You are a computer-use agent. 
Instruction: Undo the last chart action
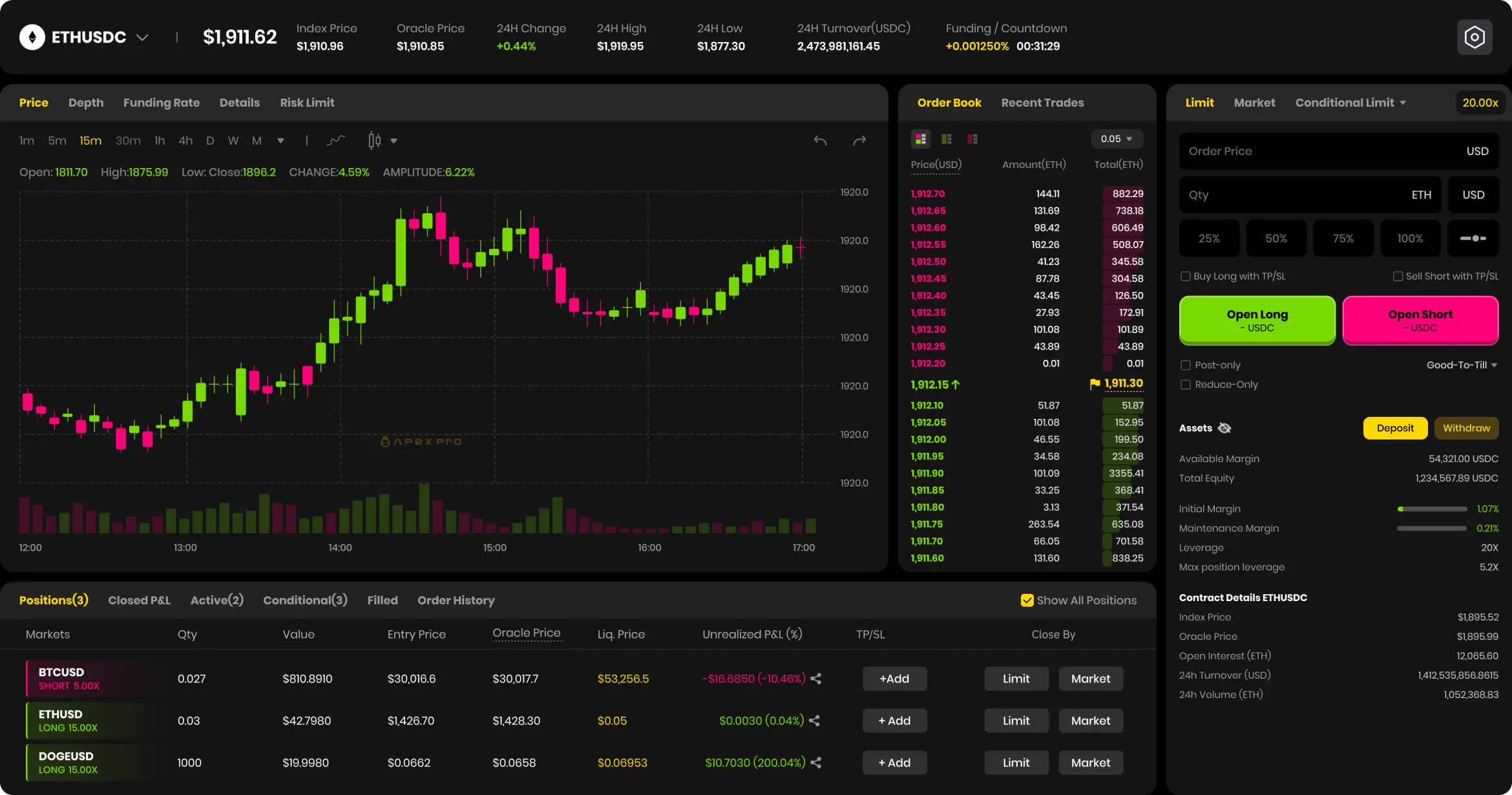pos(821,140)
